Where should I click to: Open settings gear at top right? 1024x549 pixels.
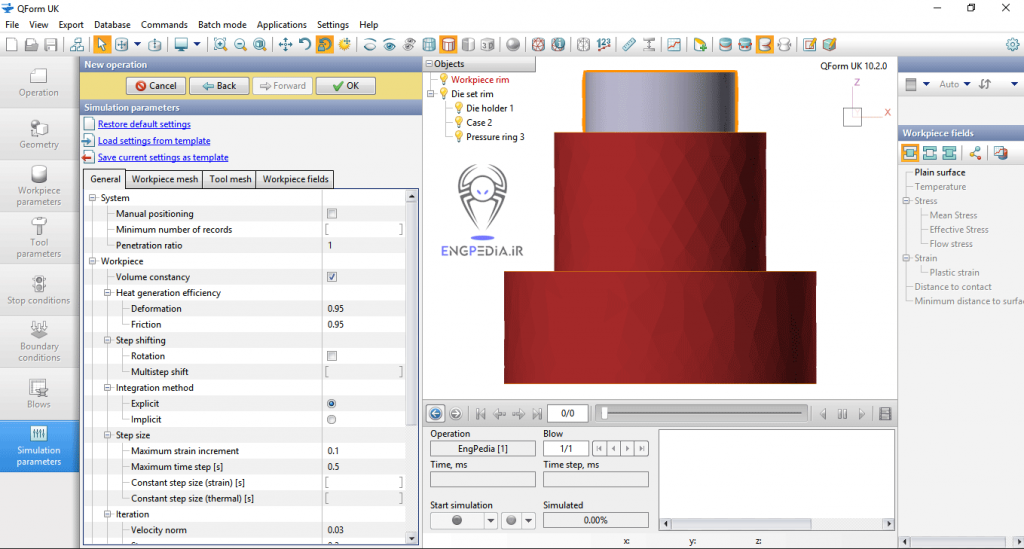[1012, 44]
